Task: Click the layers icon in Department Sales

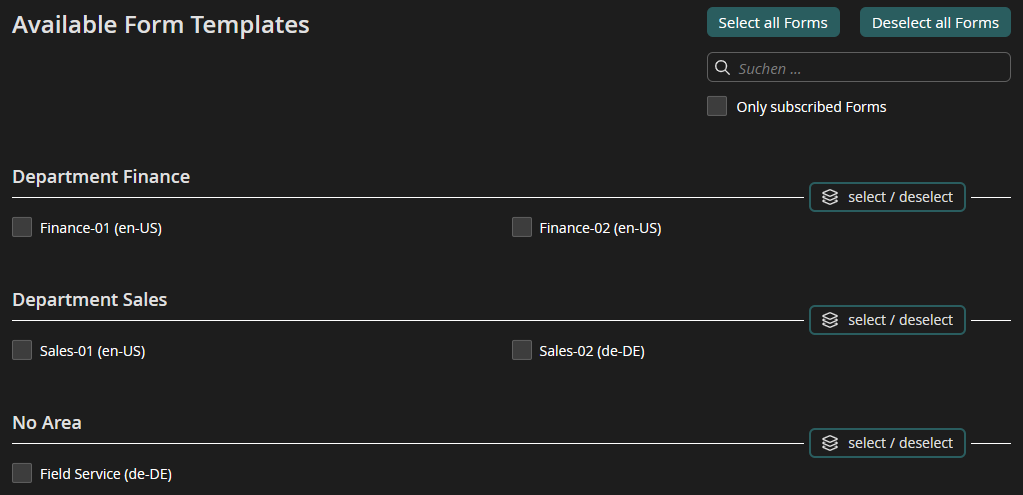Action: (x=829, y=320)
